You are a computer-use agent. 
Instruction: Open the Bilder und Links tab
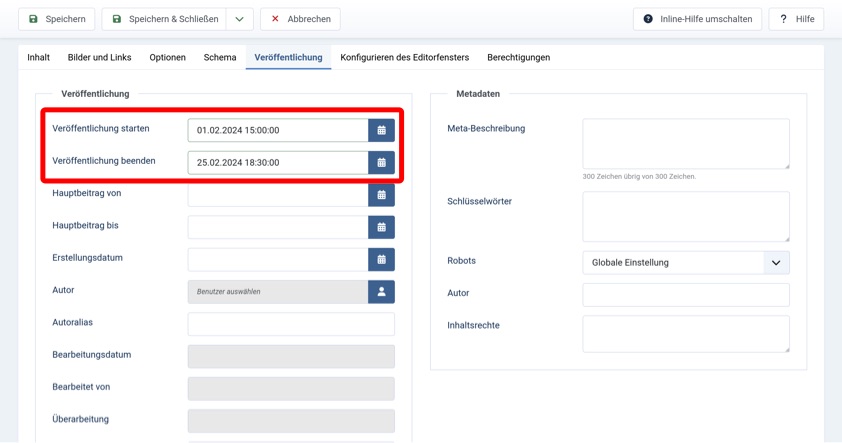coord(99,57)
